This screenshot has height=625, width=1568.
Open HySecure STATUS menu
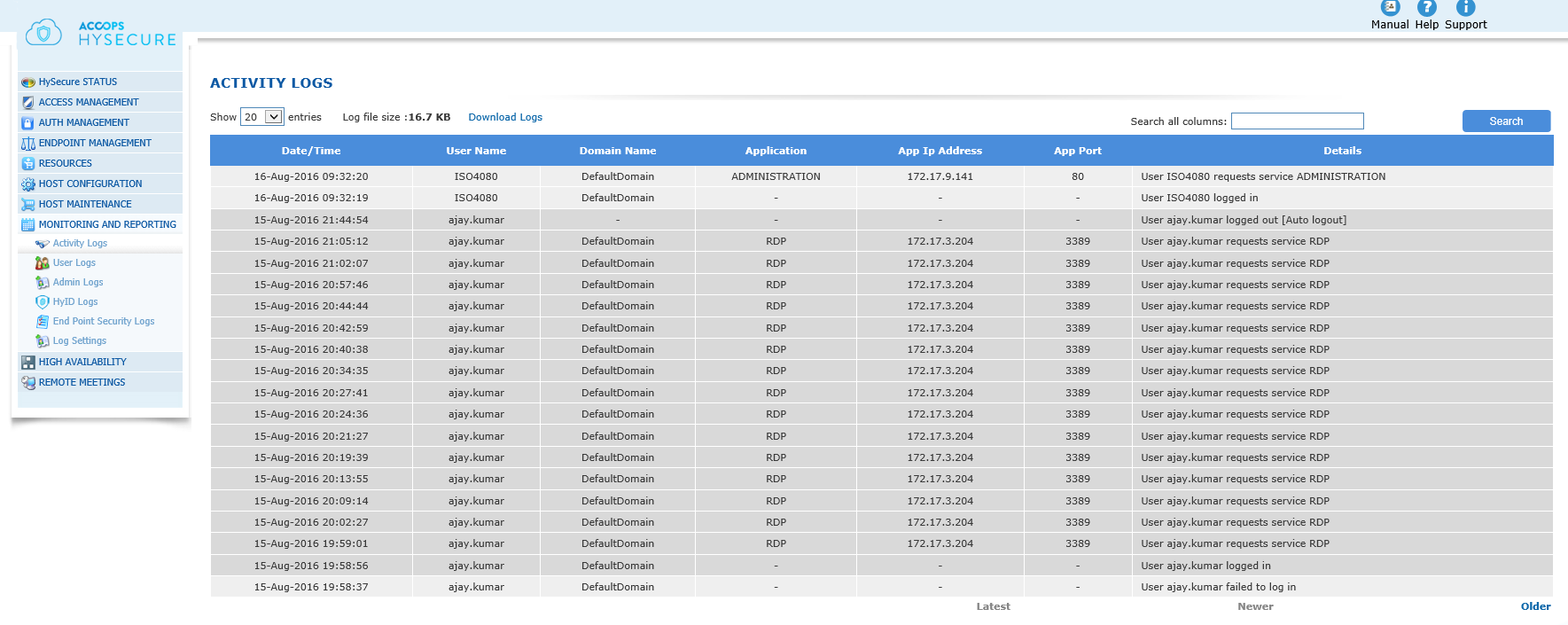78,82
